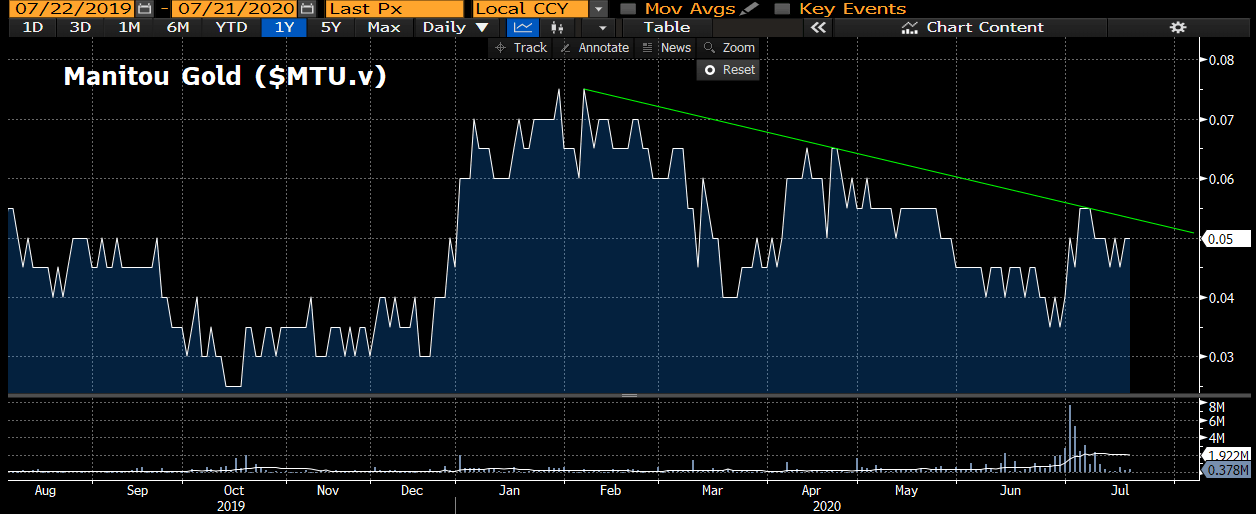The image size is (1256, 514).
Task: Collapse the panel with the double-chevron icon
Action: click(818, 28)
